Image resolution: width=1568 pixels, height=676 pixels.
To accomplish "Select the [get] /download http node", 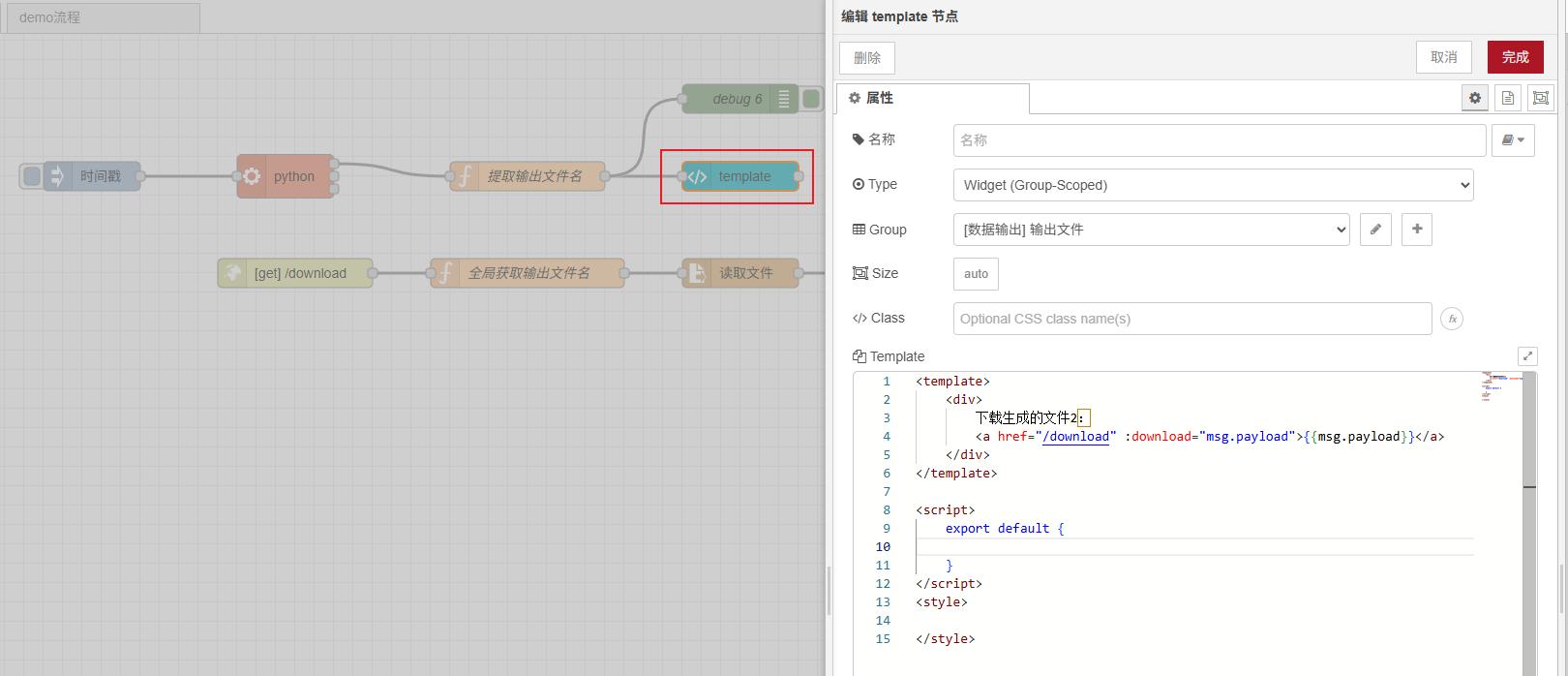I will click(295, 273).
